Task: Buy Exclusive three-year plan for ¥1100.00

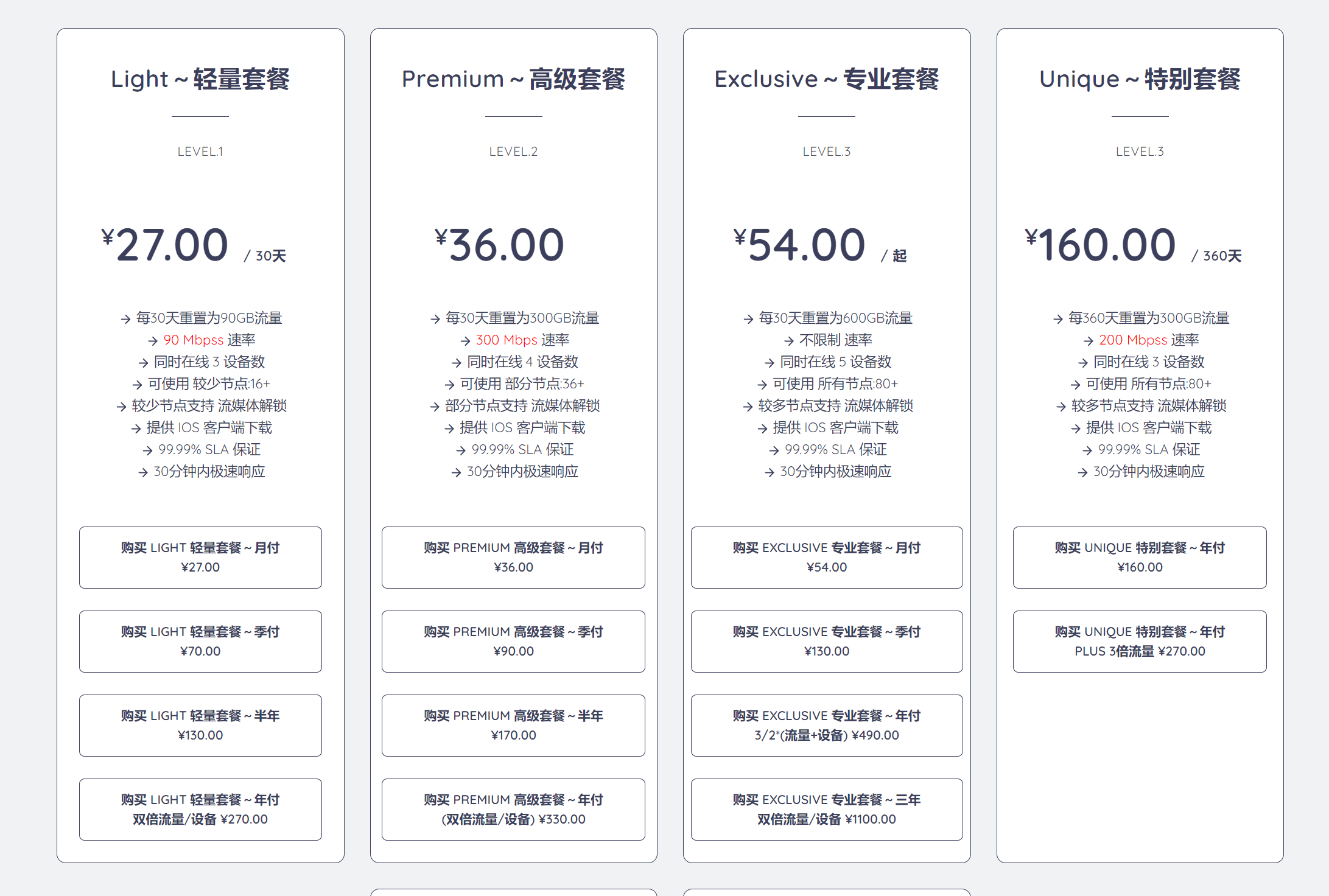Action: pyautogui.click(x=827, y=809)
